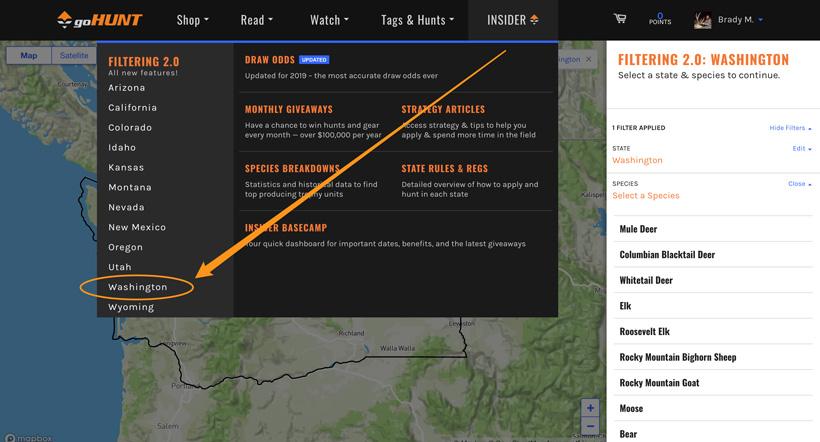Choose Mule Deer species
The width and height of the screenshot is (820, 442).
tap(713, 229)
